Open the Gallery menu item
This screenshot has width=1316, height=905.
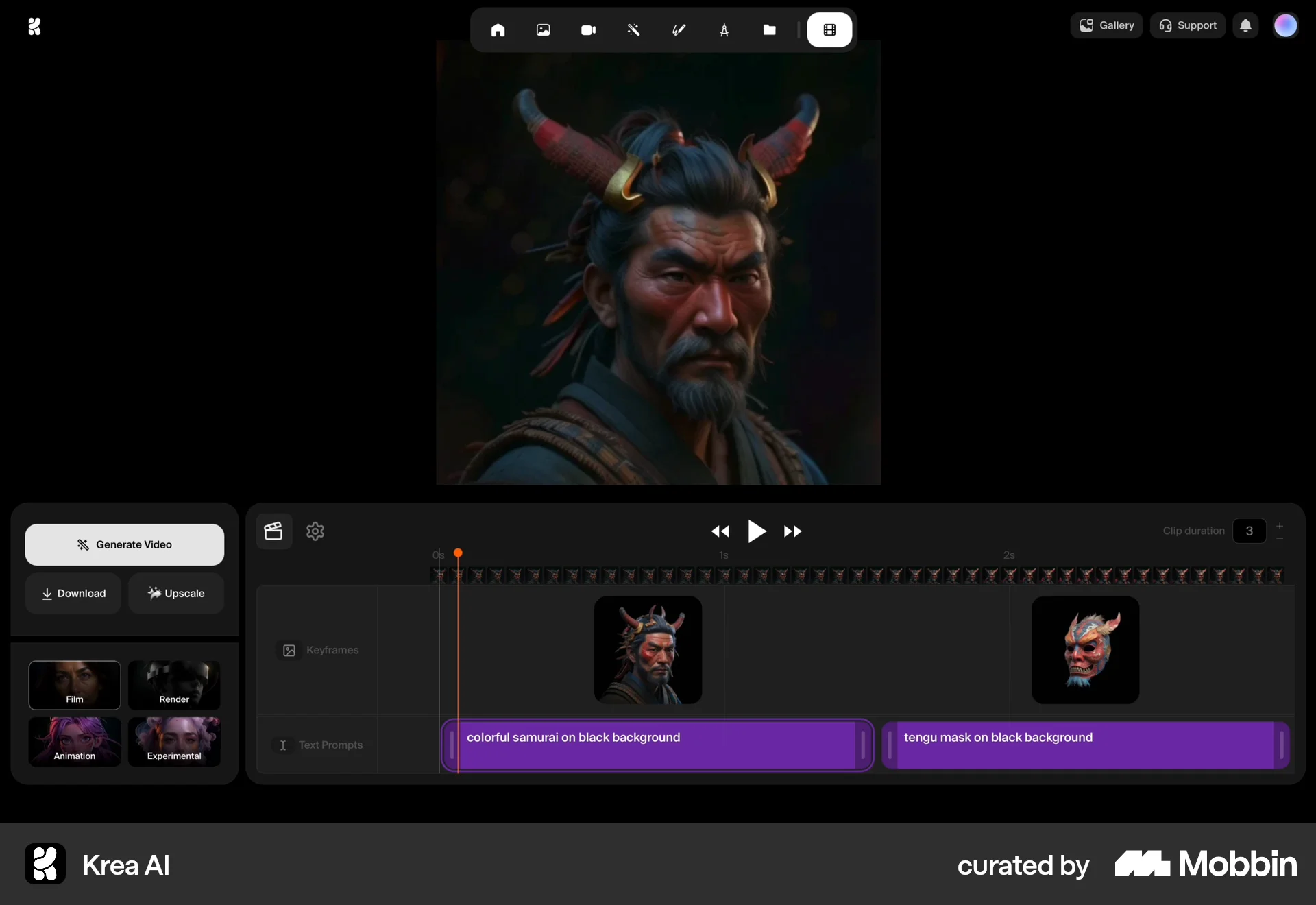pos(1106,25)
